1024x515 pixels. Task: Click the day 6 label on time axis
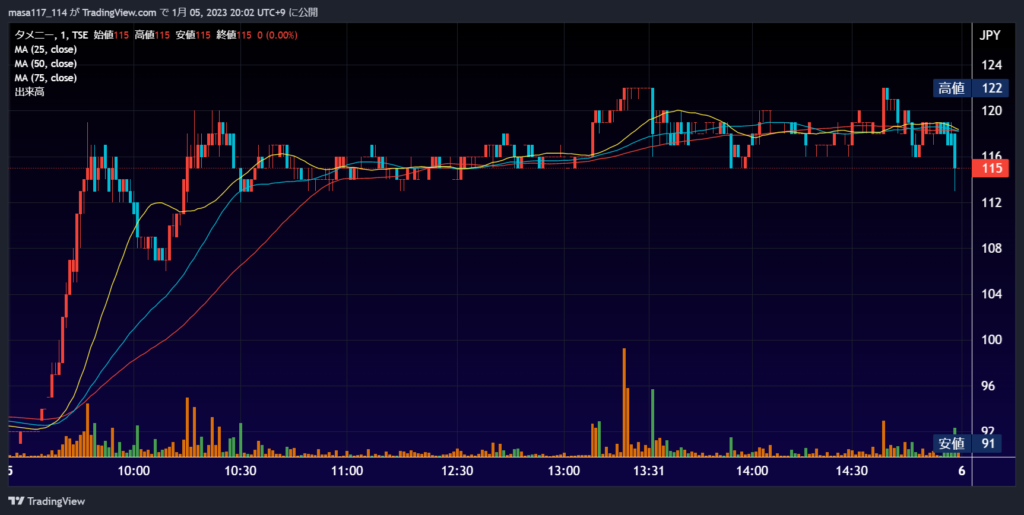961,471
